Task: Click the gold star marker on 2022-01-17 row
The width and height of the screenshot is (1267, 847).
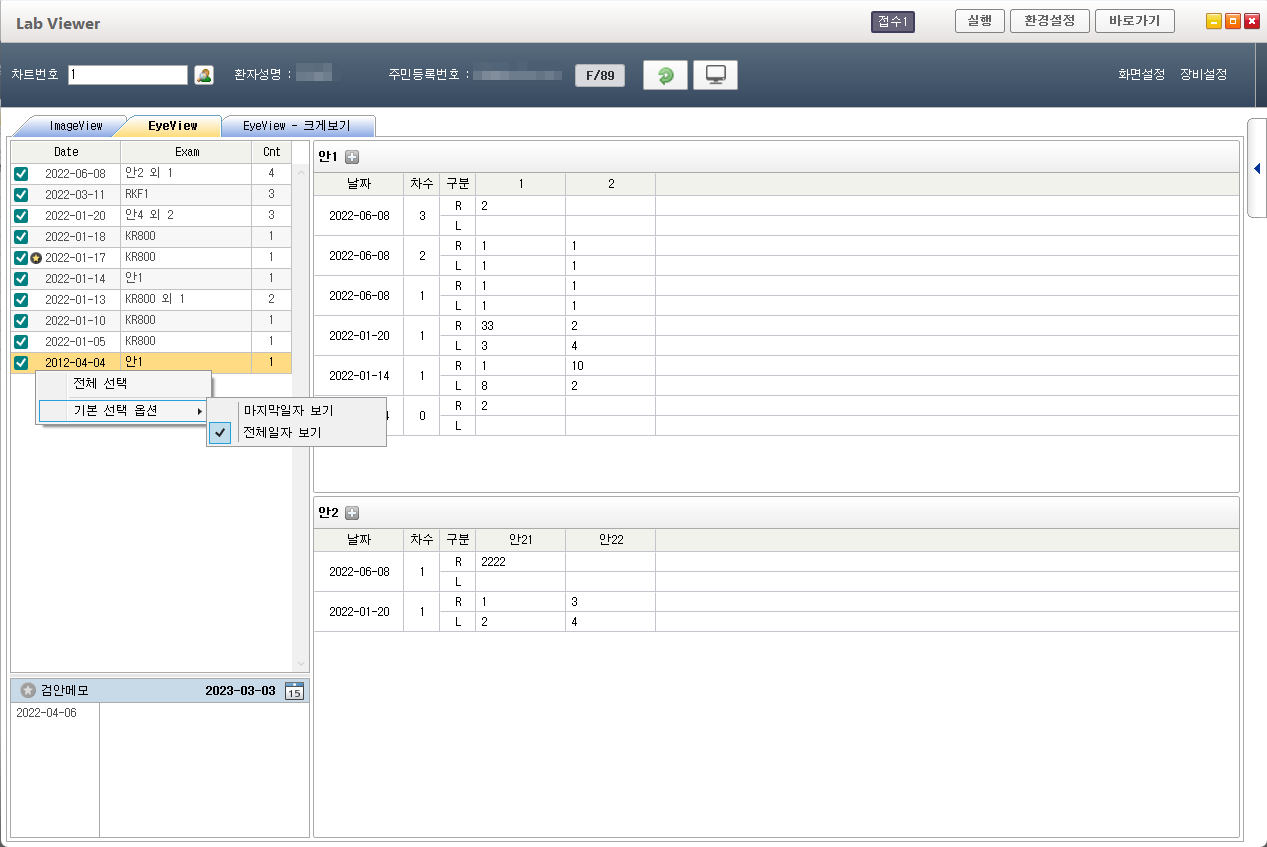Action: click(36, 258)
